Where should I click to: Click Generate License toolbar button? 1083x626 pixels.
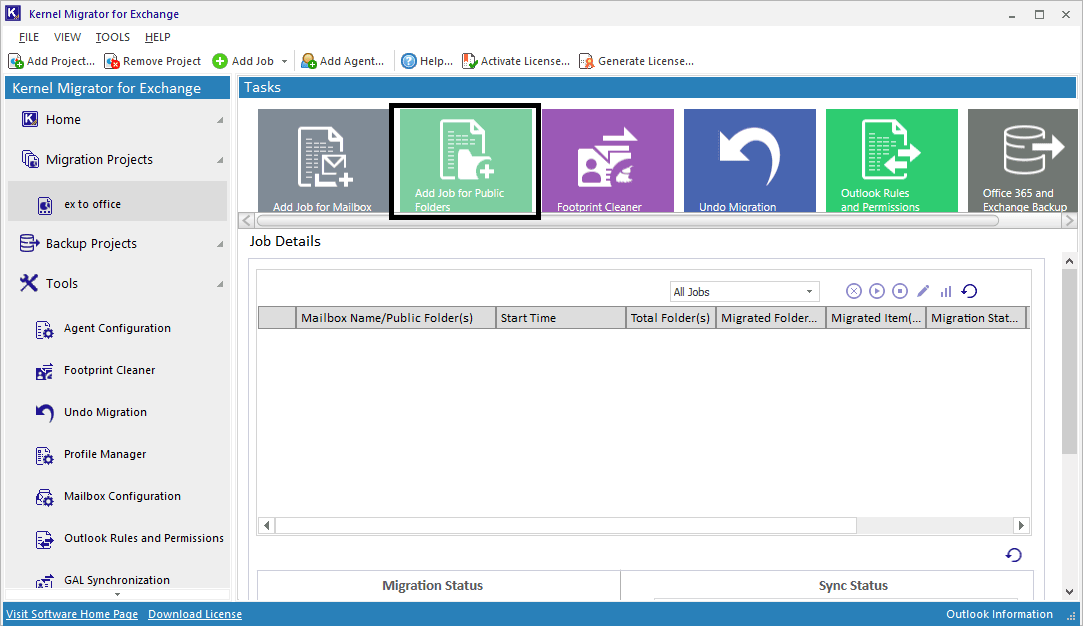[637, 61]
